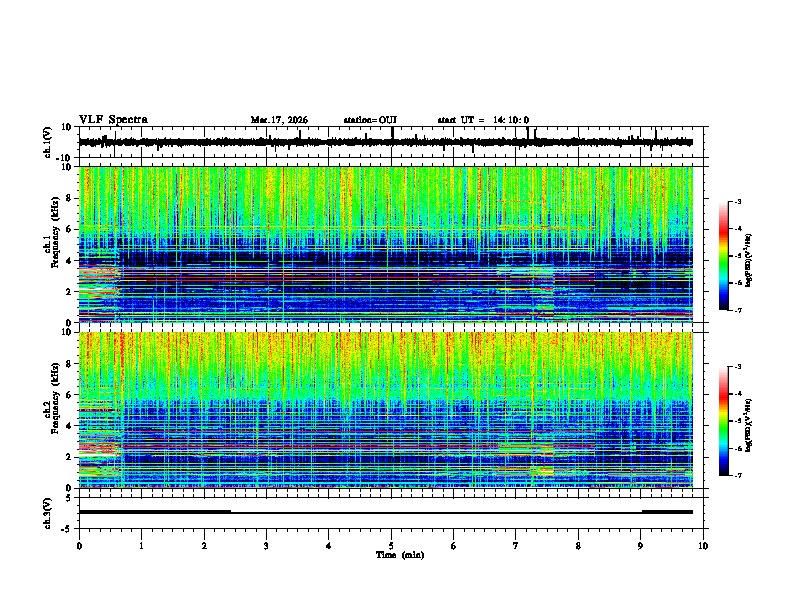Click the '6' kHz tick of ch.2 spectrogram
The width and height of the screenshot is (792, 612).
[x=69, y=395]
